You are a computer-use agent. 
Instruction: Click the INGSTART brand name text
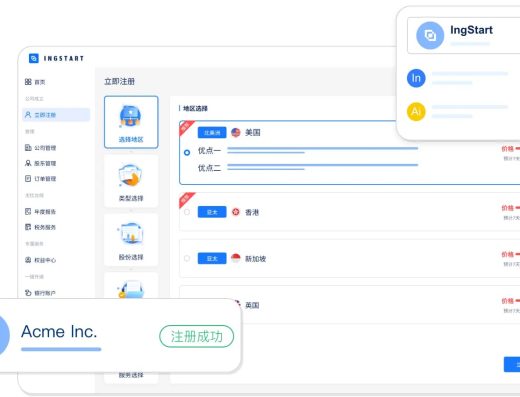(x=64, y=59)
